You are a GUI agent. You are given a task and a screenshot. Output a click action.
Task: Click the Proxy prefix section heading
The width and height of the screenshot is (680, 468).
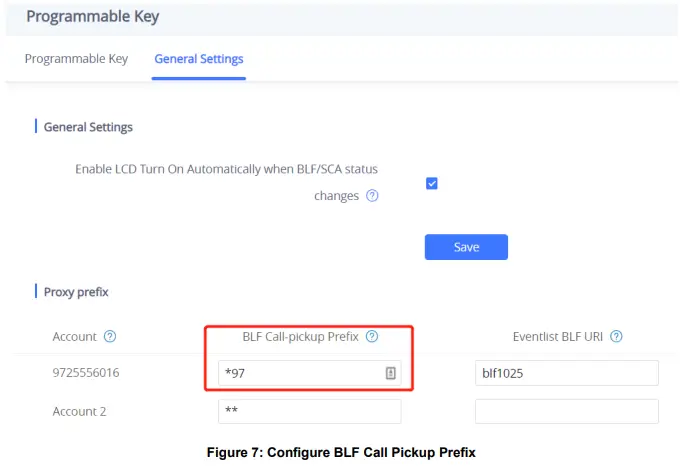(x=76, y=292)
